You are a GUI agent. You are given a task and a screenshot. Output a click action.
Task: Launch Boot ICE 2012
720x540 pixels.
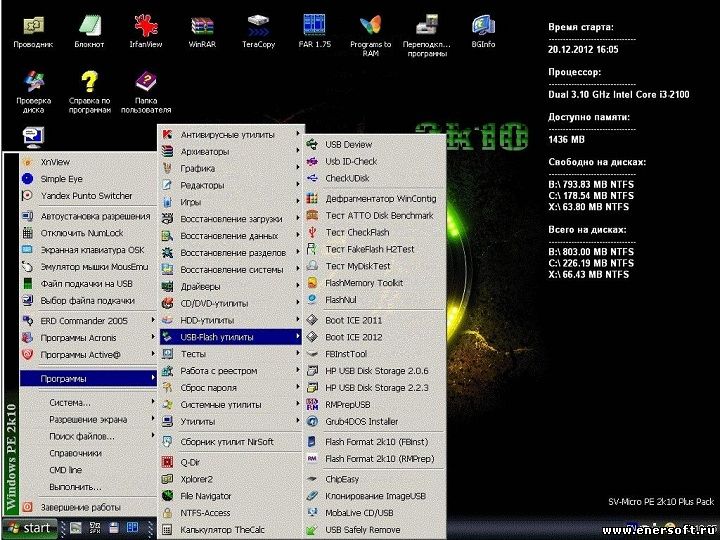tap(375, 337)
